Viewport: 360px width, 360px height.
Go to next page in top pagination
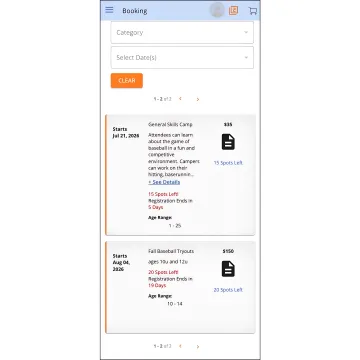coord(198,99)
